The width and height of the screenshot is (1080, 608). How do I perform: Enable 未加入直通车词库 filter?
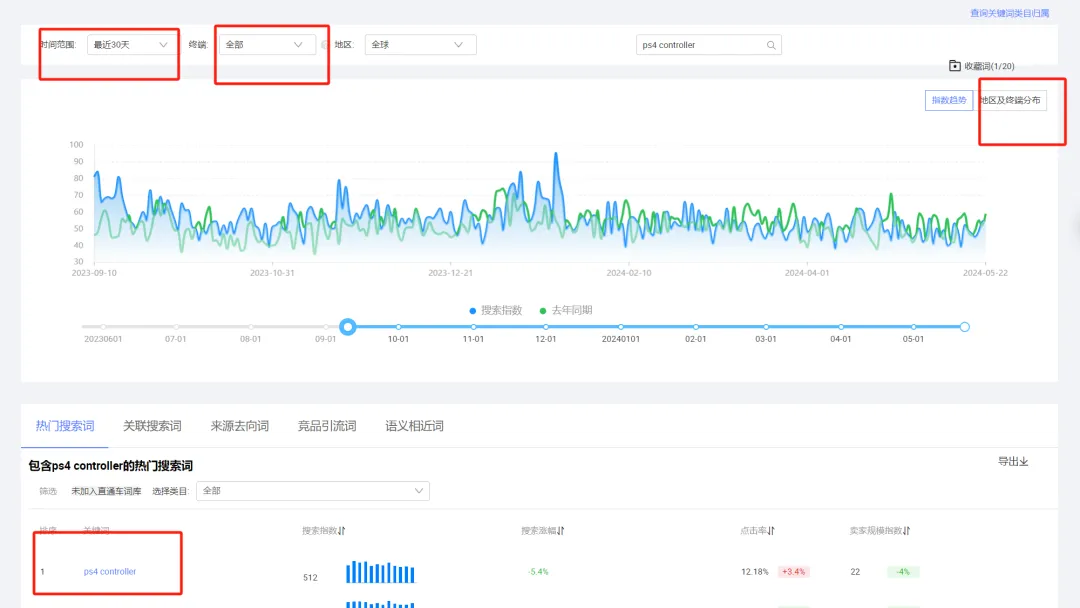(106, 491)
